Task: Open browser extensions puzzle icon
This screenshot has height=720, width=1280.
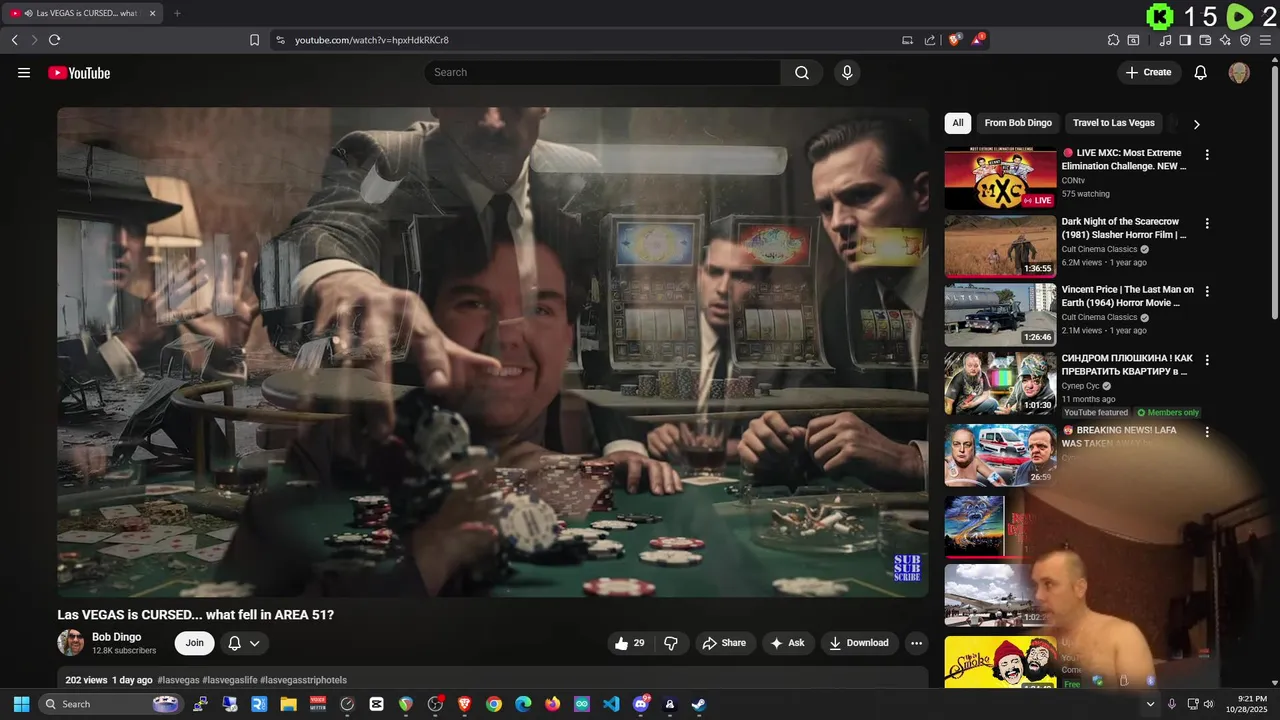Action: (x=1113, y=40)
